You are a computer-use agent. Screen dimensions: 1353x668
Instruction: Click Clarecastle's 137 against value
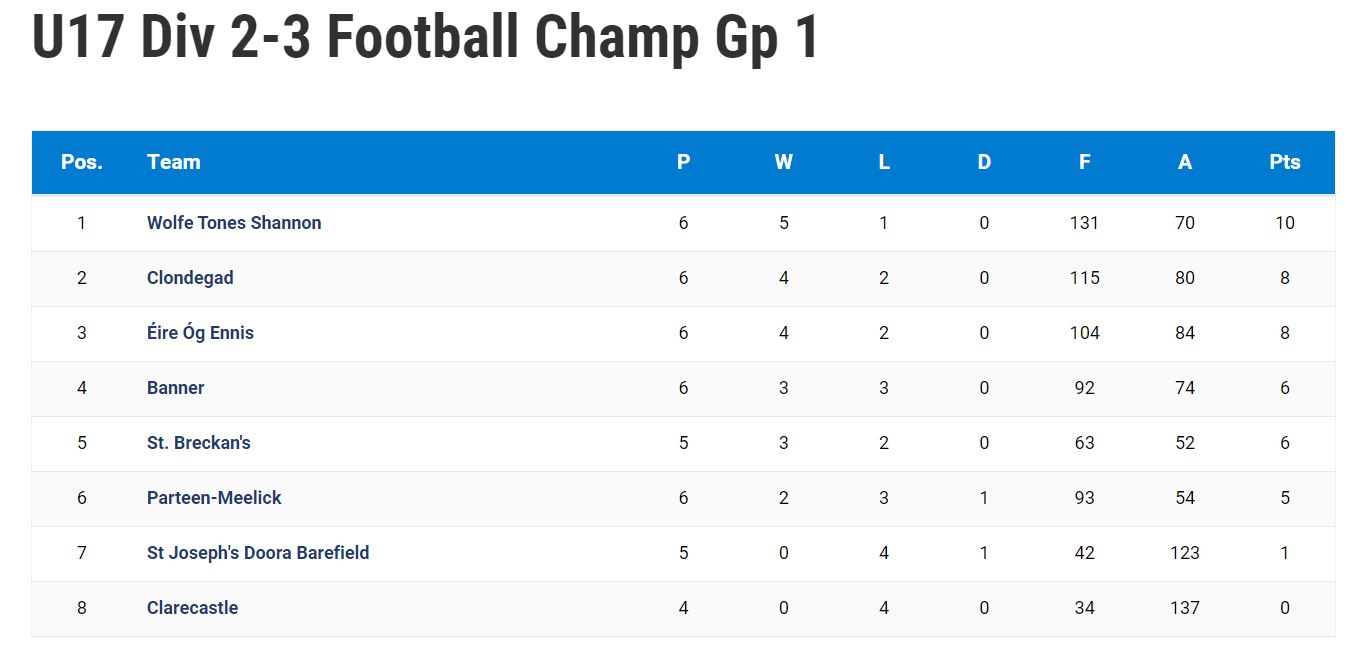point(1185,608)
